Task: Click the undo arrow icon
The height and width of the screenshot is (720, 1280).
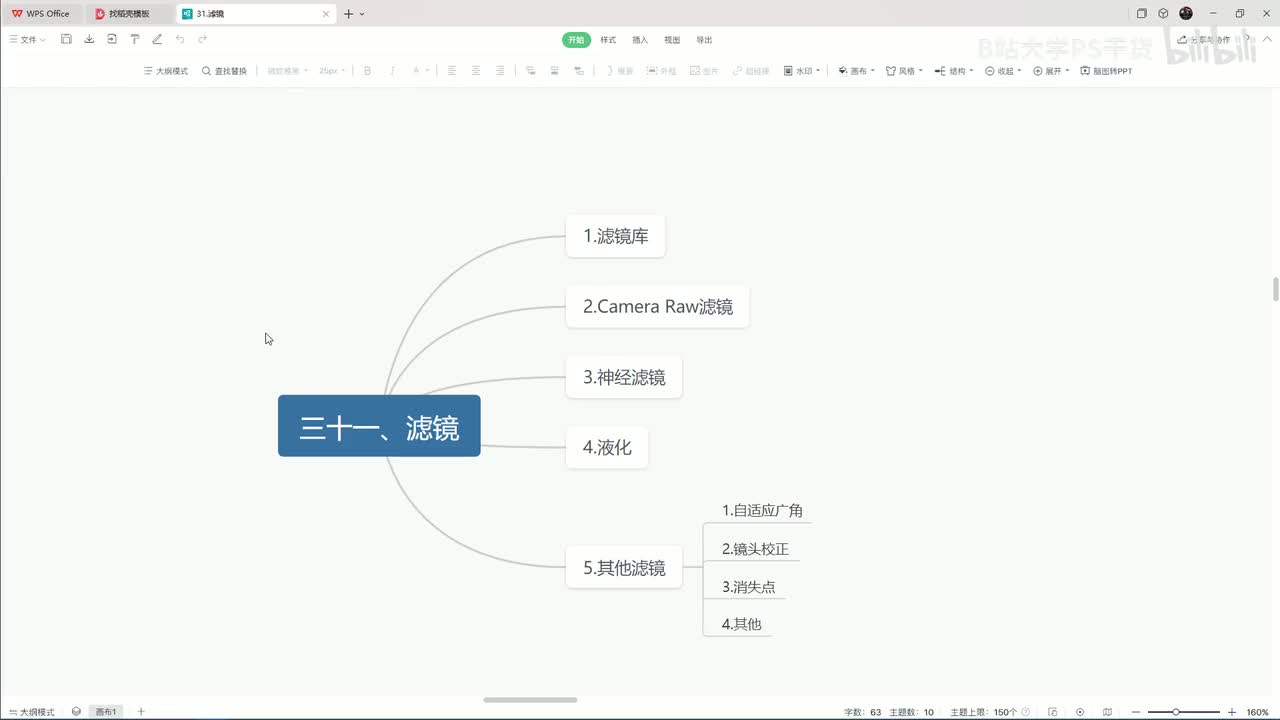Action: (x=180, y=39)
